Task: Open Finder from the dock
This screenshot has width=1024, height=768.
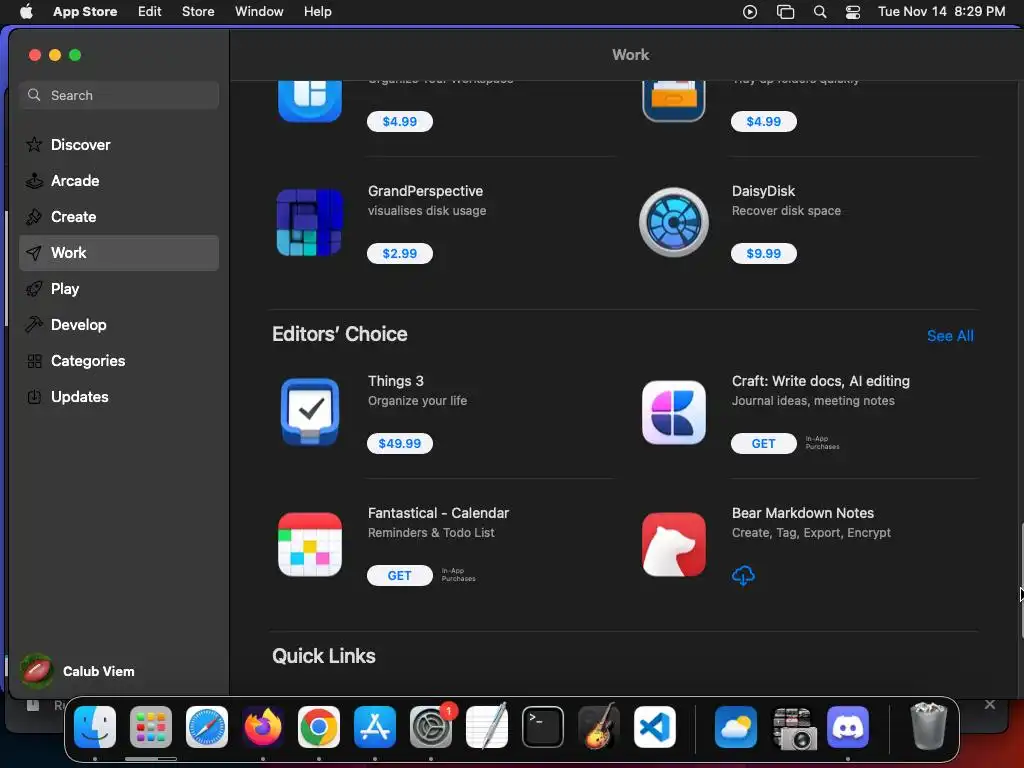Action: 95,727
